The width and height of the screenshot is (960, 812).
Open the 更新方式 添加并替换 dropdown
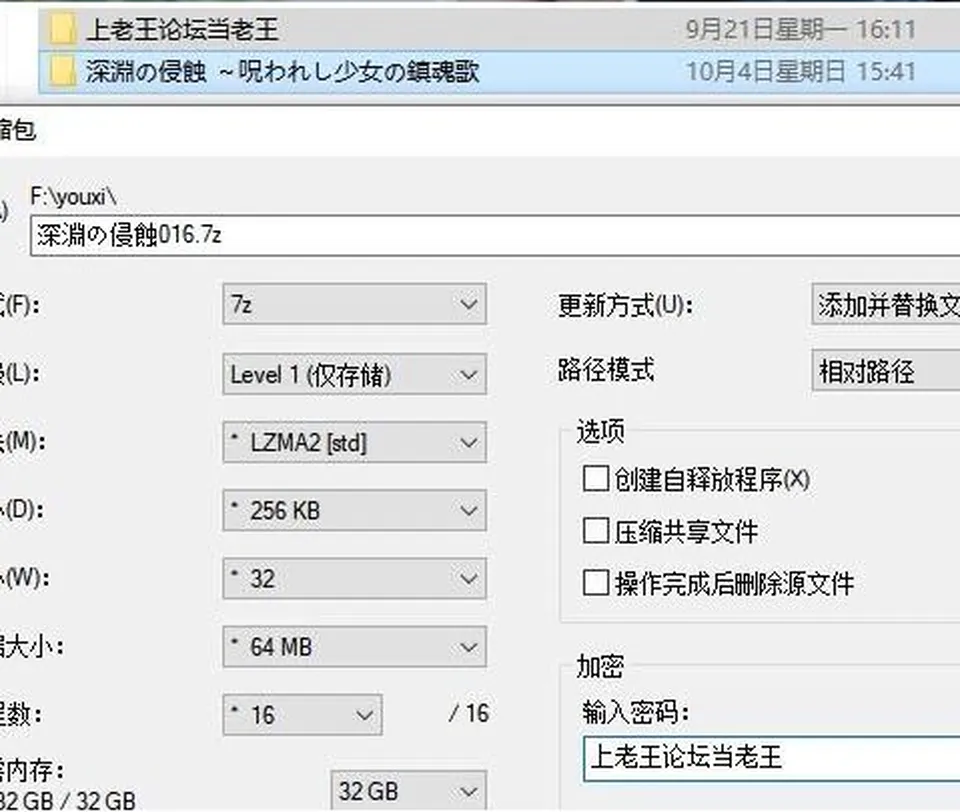tap(886, 304)
